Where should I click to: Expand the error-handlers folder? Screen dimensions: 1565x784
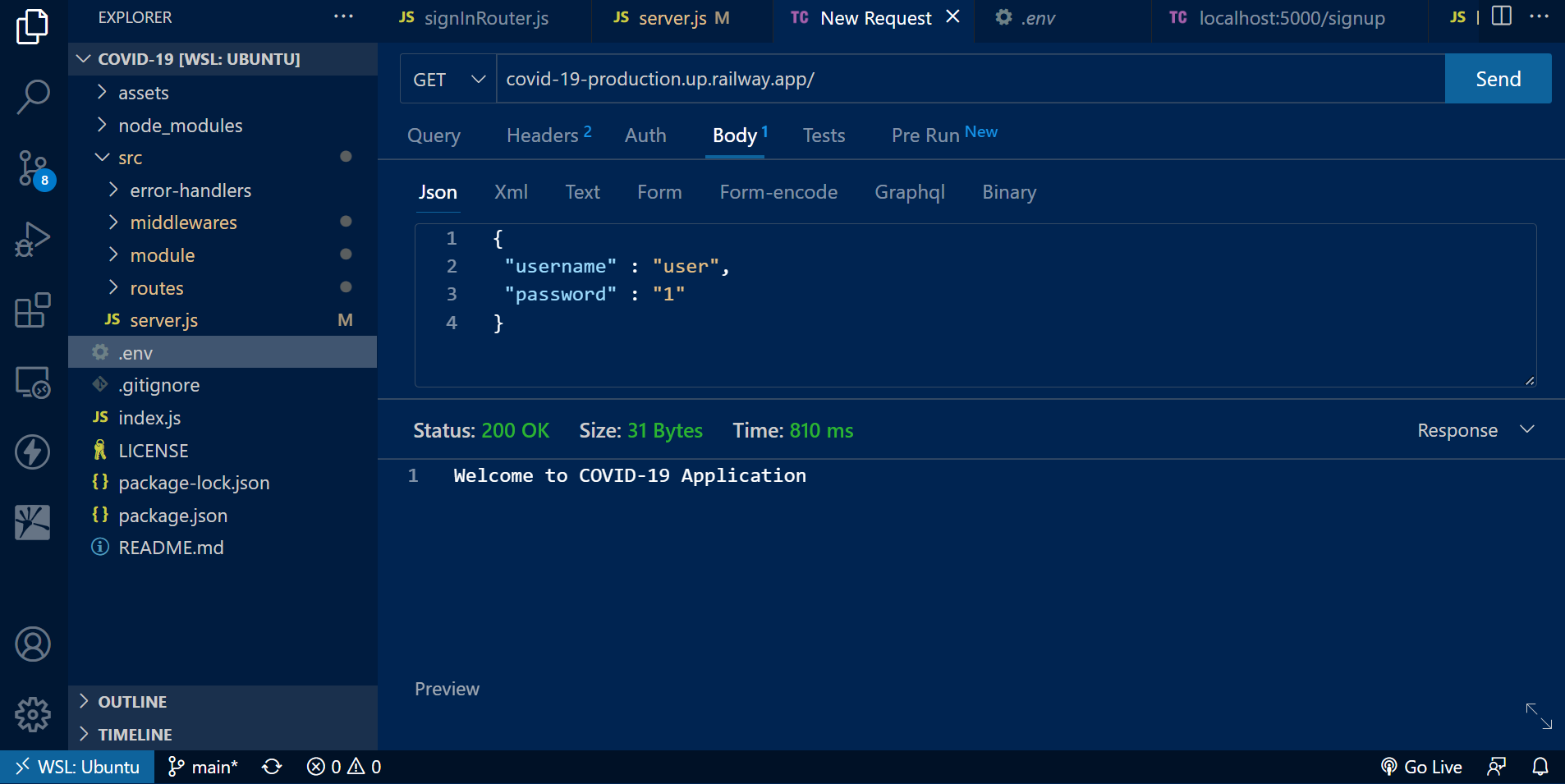223,190
